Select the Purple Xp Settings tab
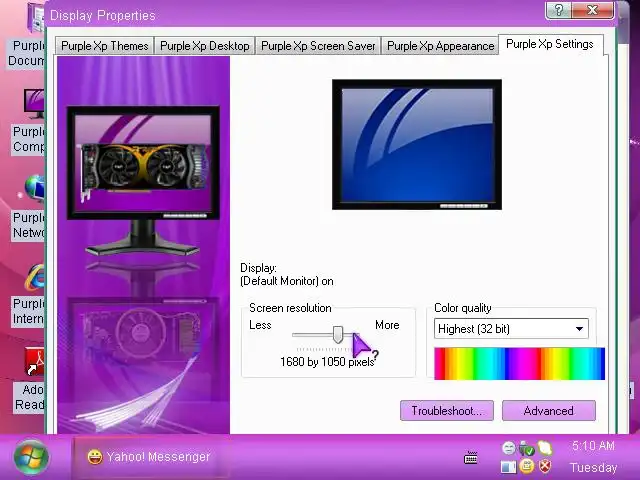This screenshot has width=640, height=480. coord(550,44)
